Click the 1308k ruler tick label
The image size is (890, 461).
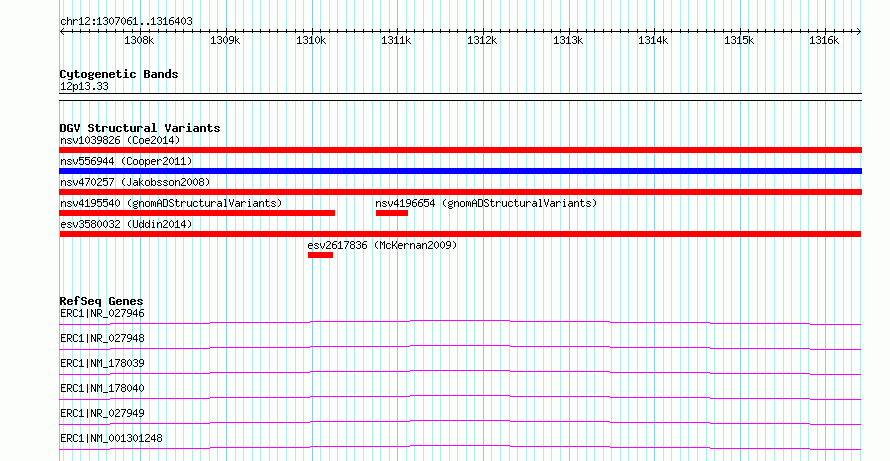(139, 40)
